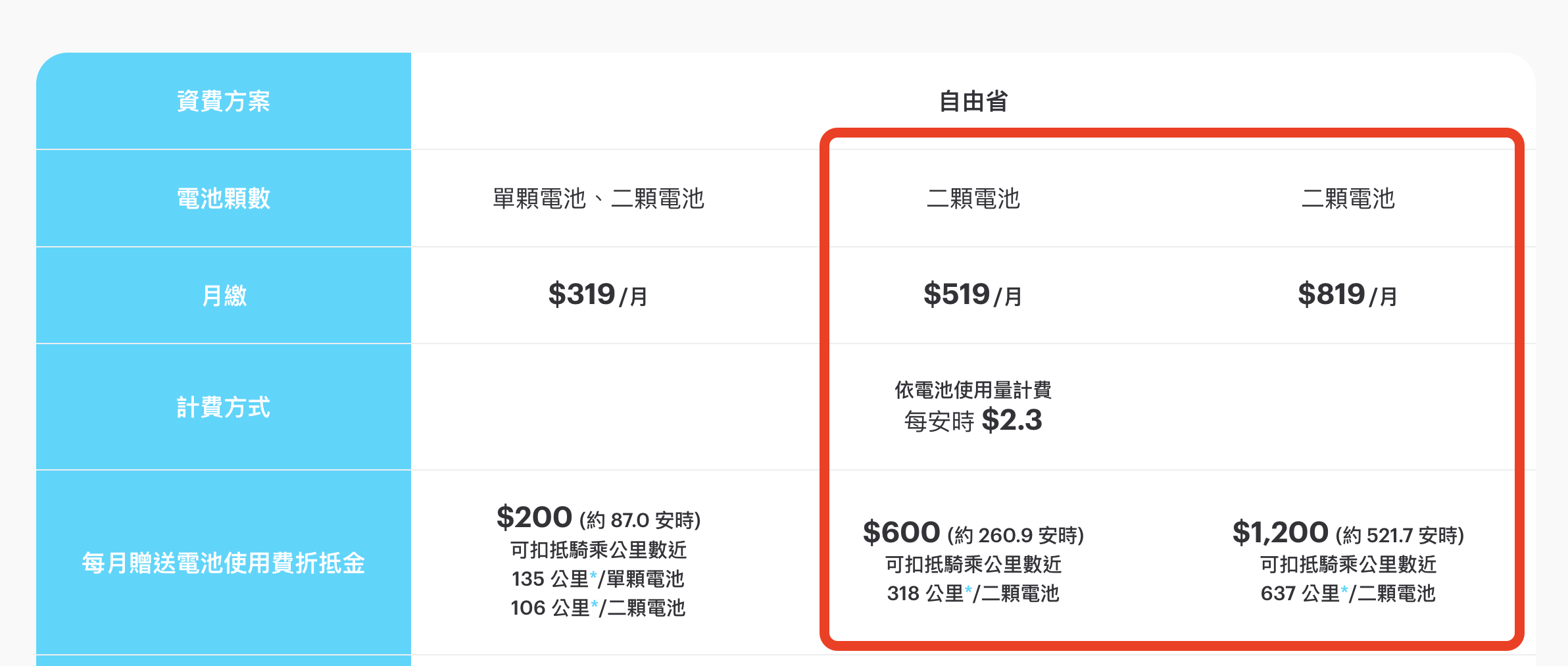Screen dimensions: 1568x666
Task: Select the $600 (約 260.9 安時) credit
Action: click(x=973, y=533)
